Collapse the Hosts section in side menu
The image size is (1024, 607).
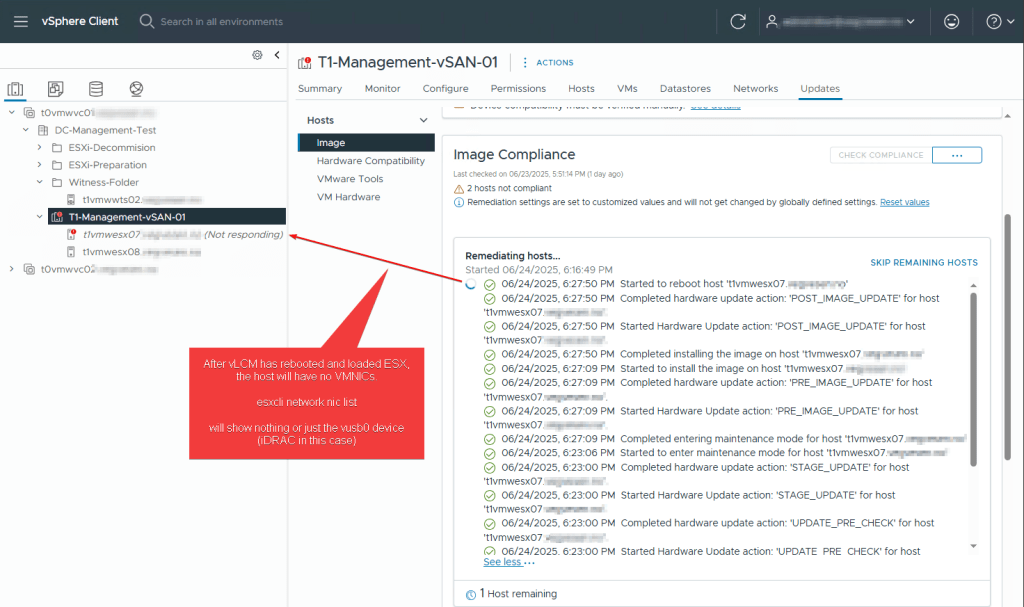point(422,120)
